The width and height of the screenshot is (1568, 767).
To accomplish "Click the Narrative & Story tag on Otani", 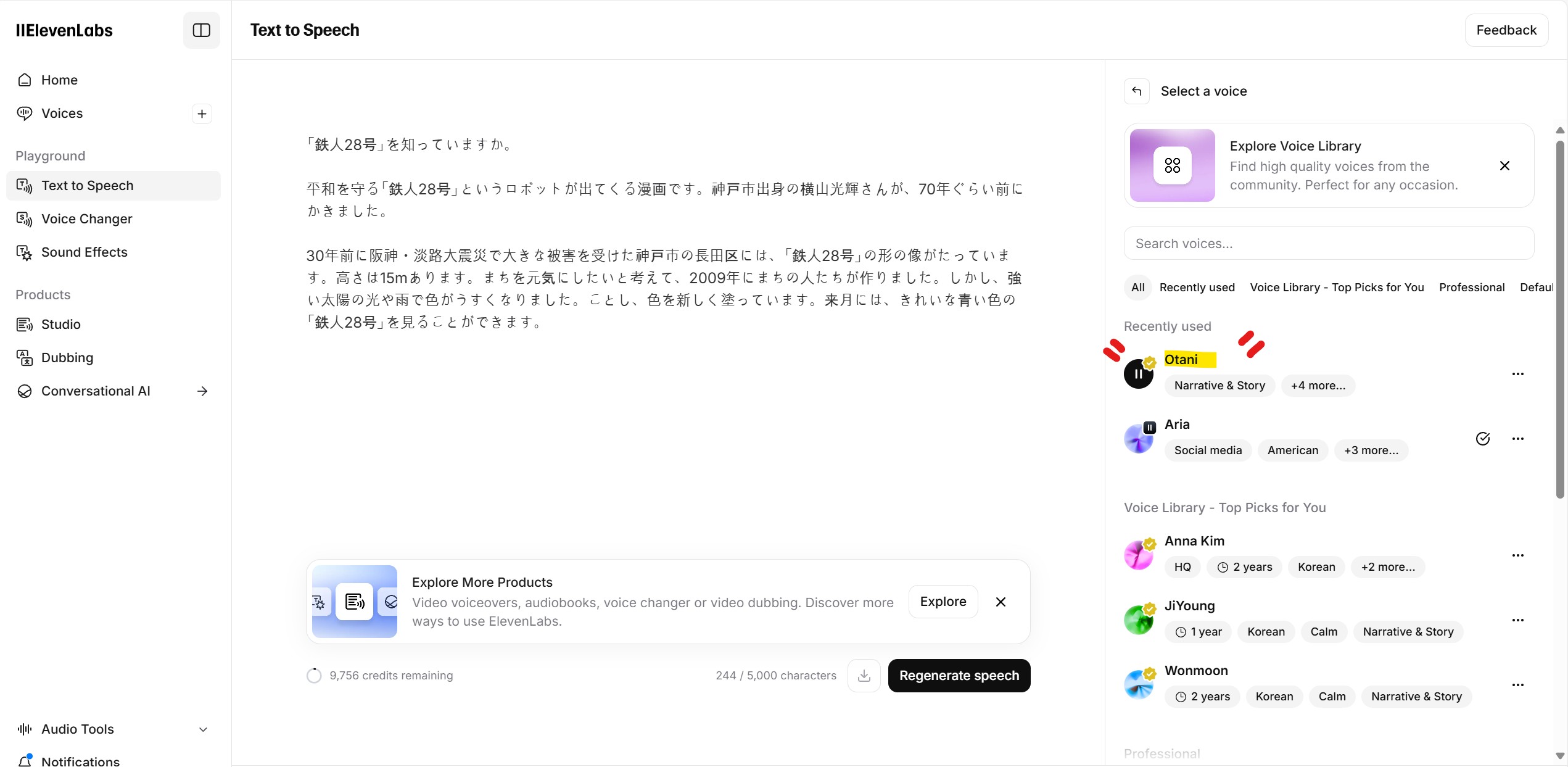I will (x=1219, y=386).
